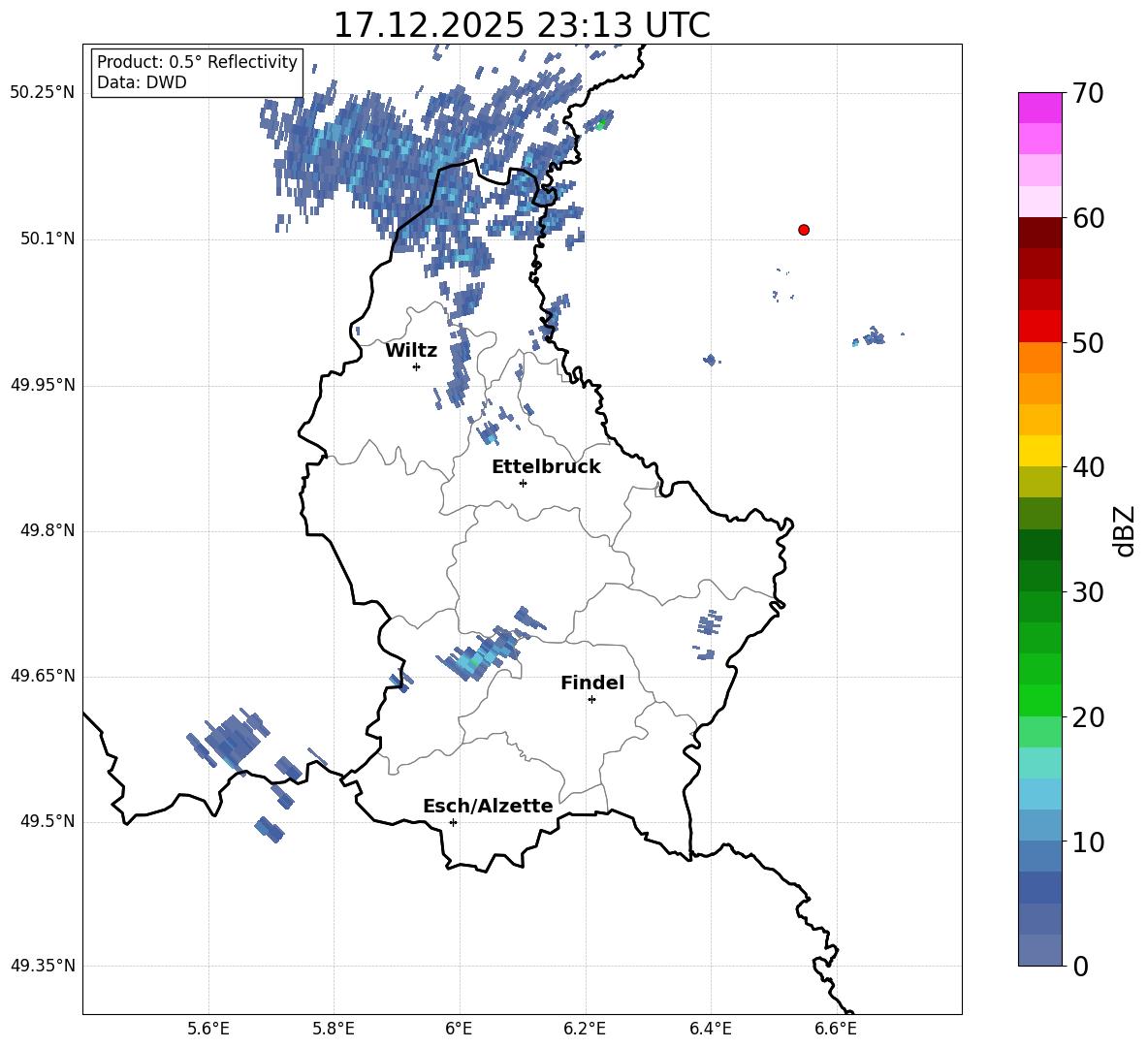
Task: Click the 49.35°N latitude label
Action: [x=43, y=967]
